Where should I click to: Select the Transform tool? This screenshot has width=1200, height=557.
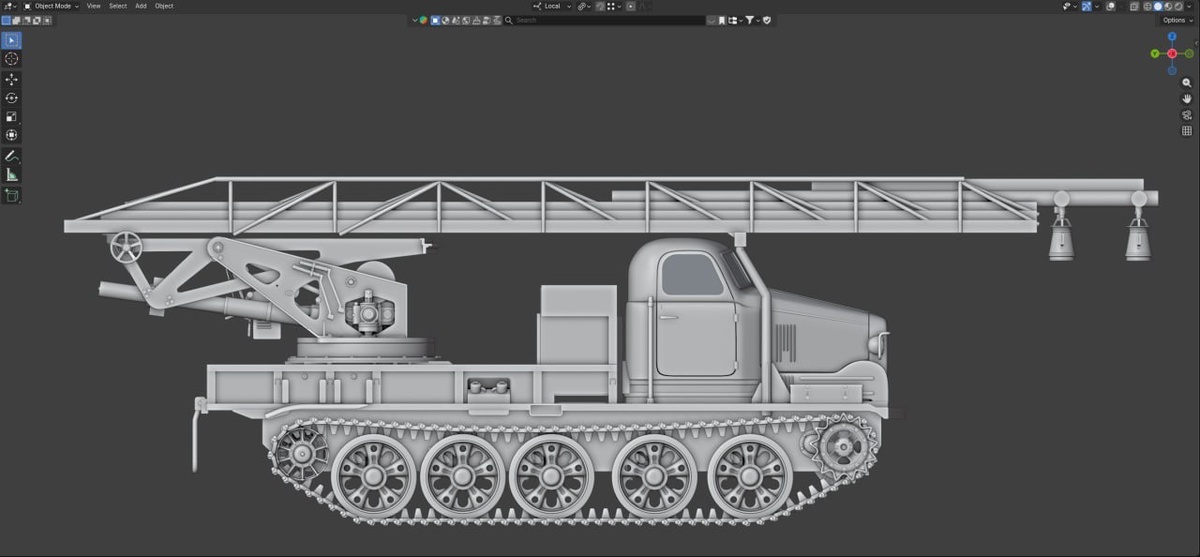(11, 135)
